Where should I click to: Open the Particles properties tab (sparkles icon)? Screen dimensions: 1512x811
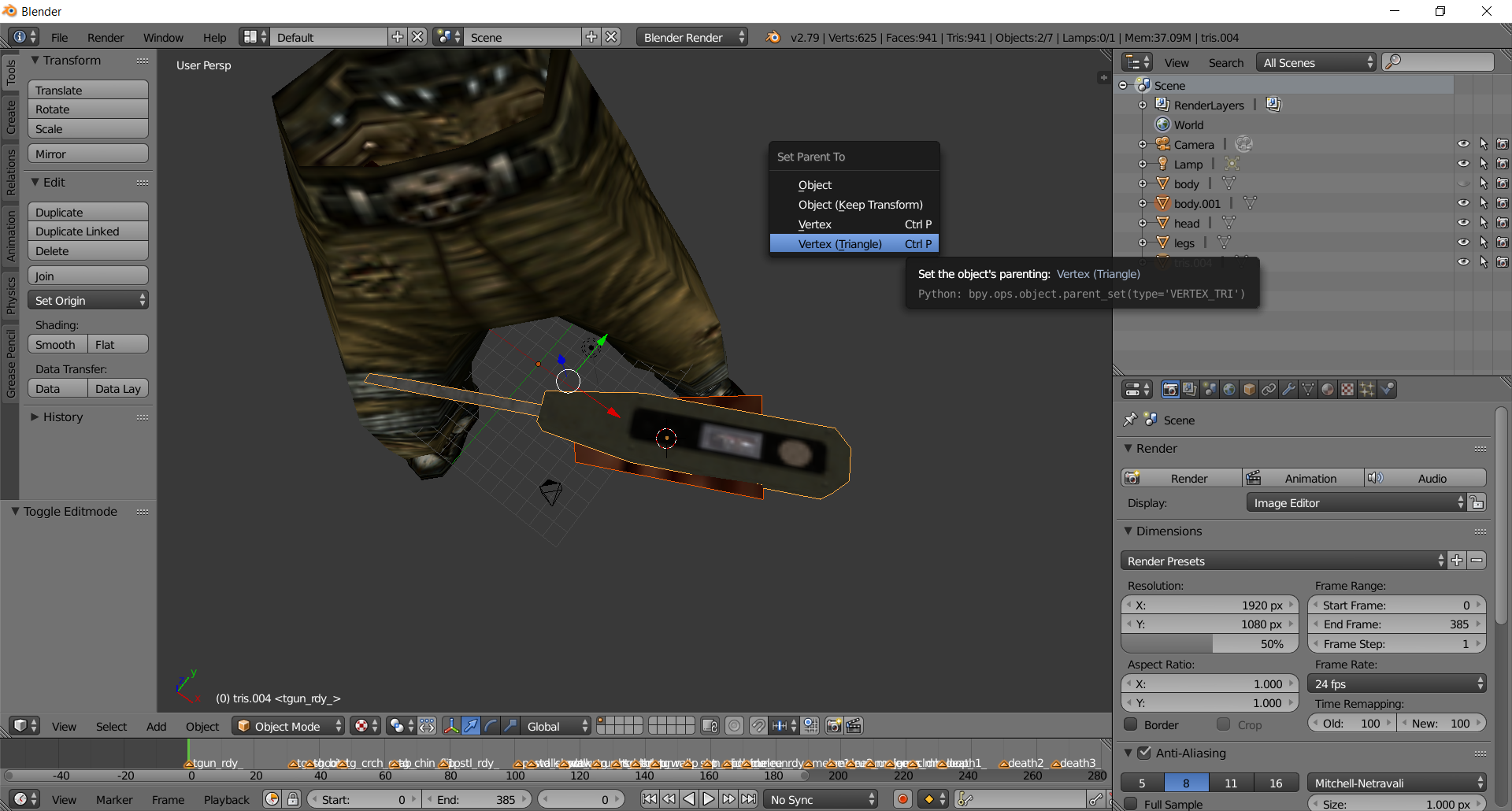(1367, 389)
